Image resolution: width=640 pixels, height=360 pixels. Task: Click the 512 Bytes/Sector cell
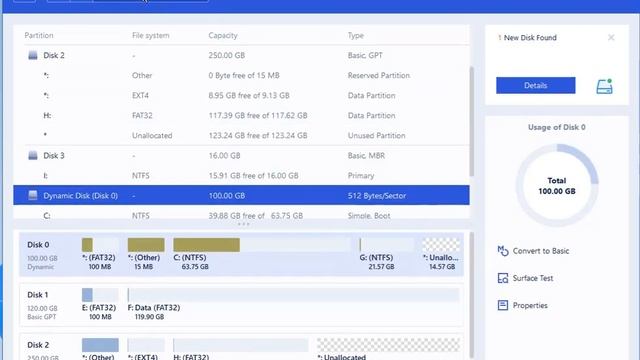coord(377,196)
